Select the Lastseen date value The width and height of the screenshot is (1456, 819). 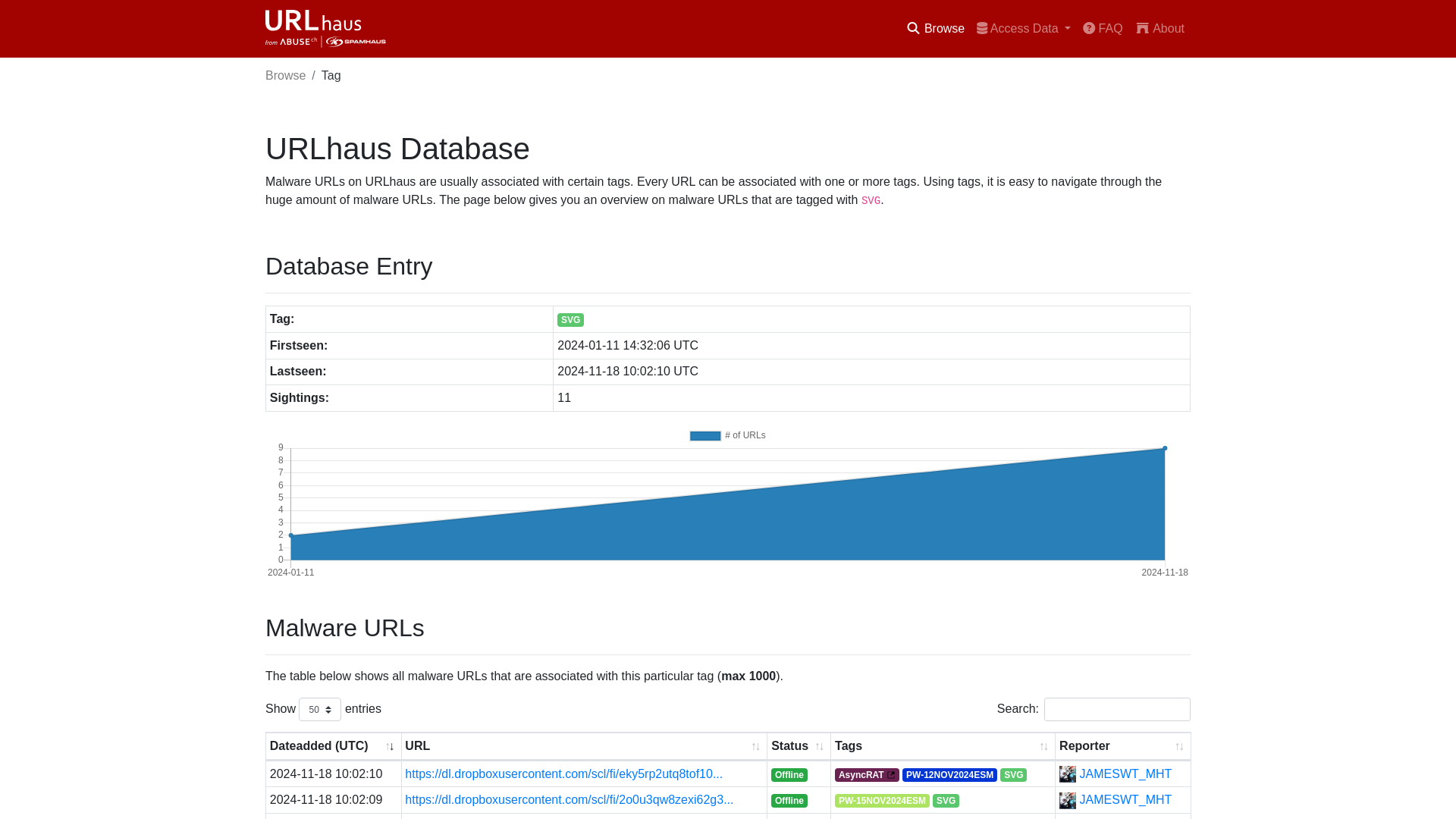tap(628, 372)
